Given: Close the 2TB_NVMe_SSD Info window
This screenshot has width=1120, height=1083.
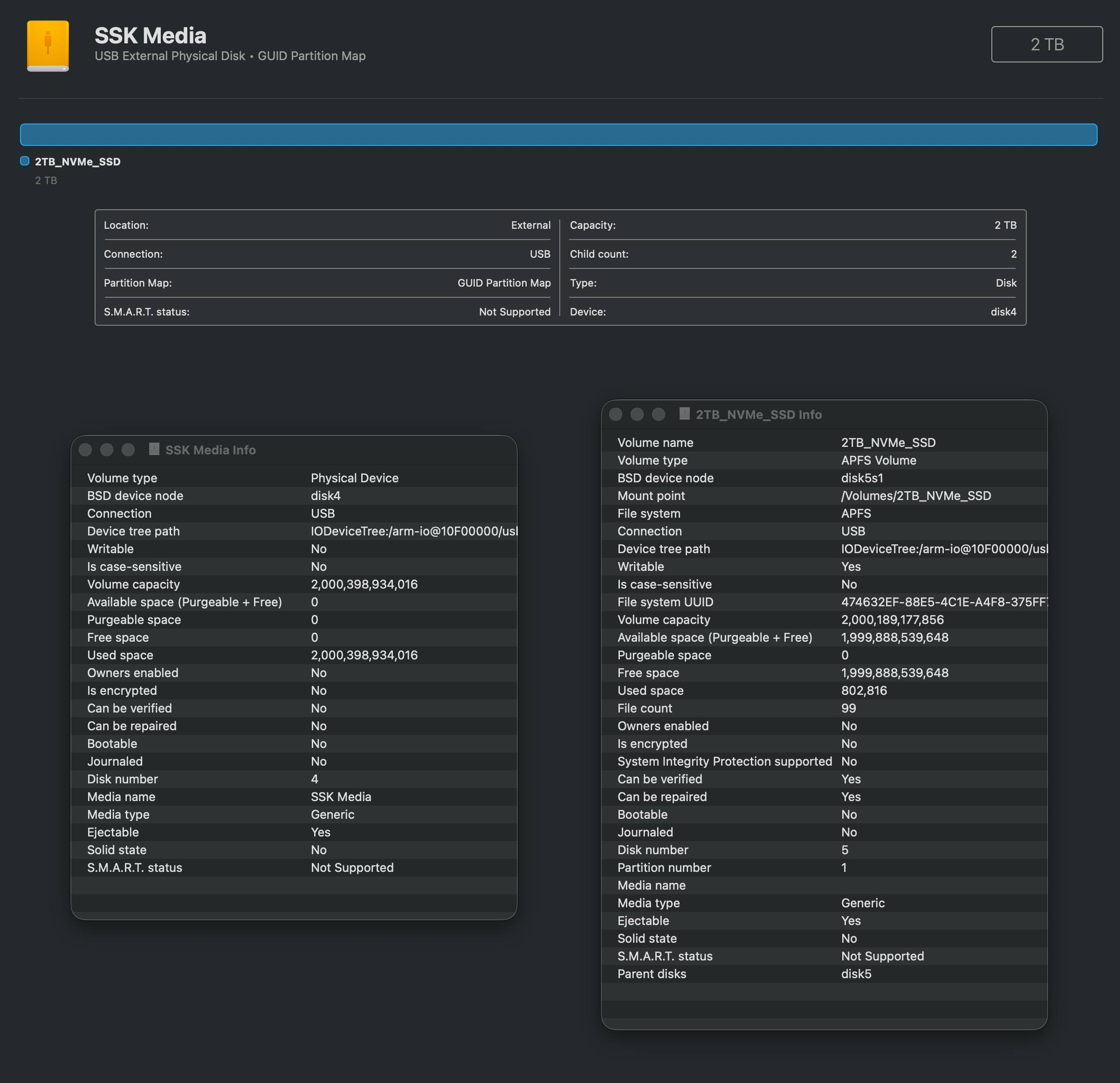Looking at the screenshot, I should pyautogui.click(x=615, y=414).
